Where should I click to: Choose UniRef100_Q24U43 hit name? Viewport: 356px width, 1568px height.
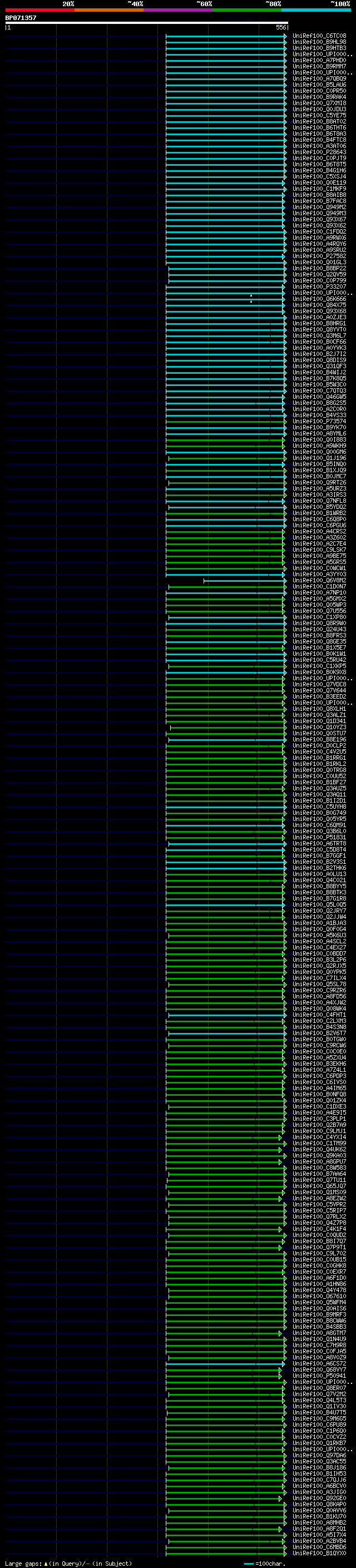pyautogui.click(x=319, y=630)
